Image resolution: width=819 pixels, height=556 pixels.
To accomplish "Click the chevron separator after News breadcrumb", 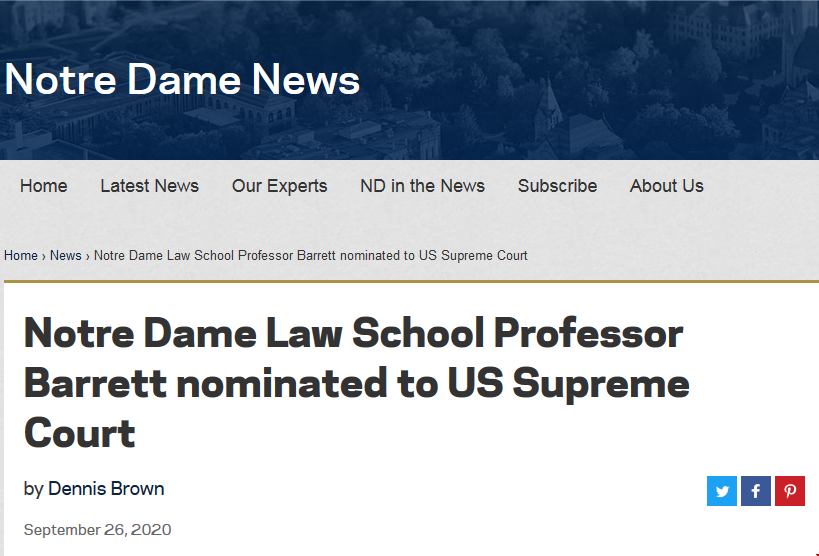I will pyautogui.click(x=88, y=256).
